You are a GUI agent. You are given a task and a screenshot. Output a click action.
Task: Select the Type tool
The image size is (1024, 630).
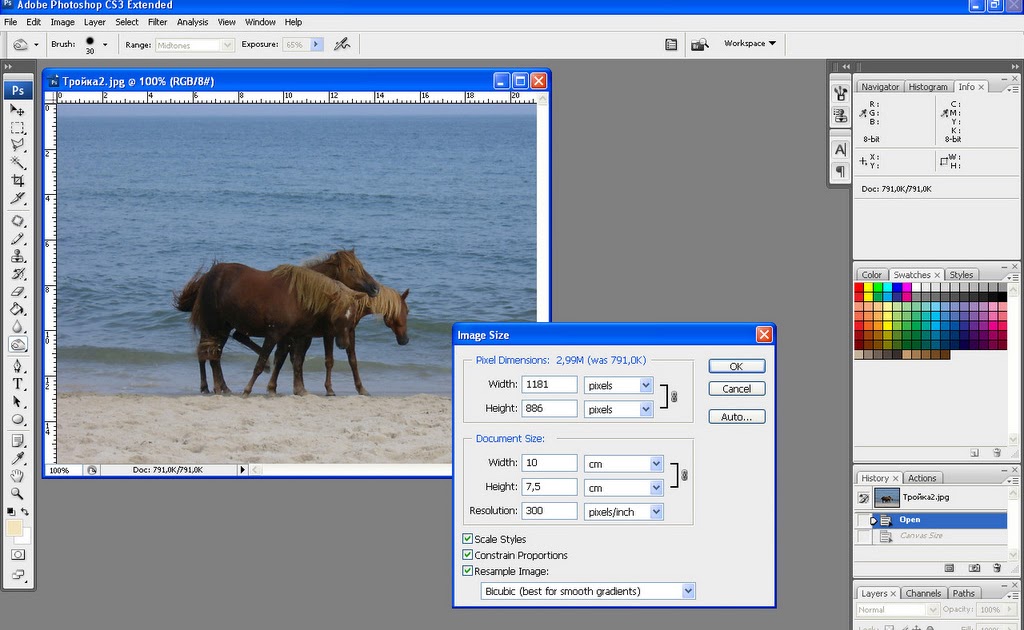[x=18, y=384]
